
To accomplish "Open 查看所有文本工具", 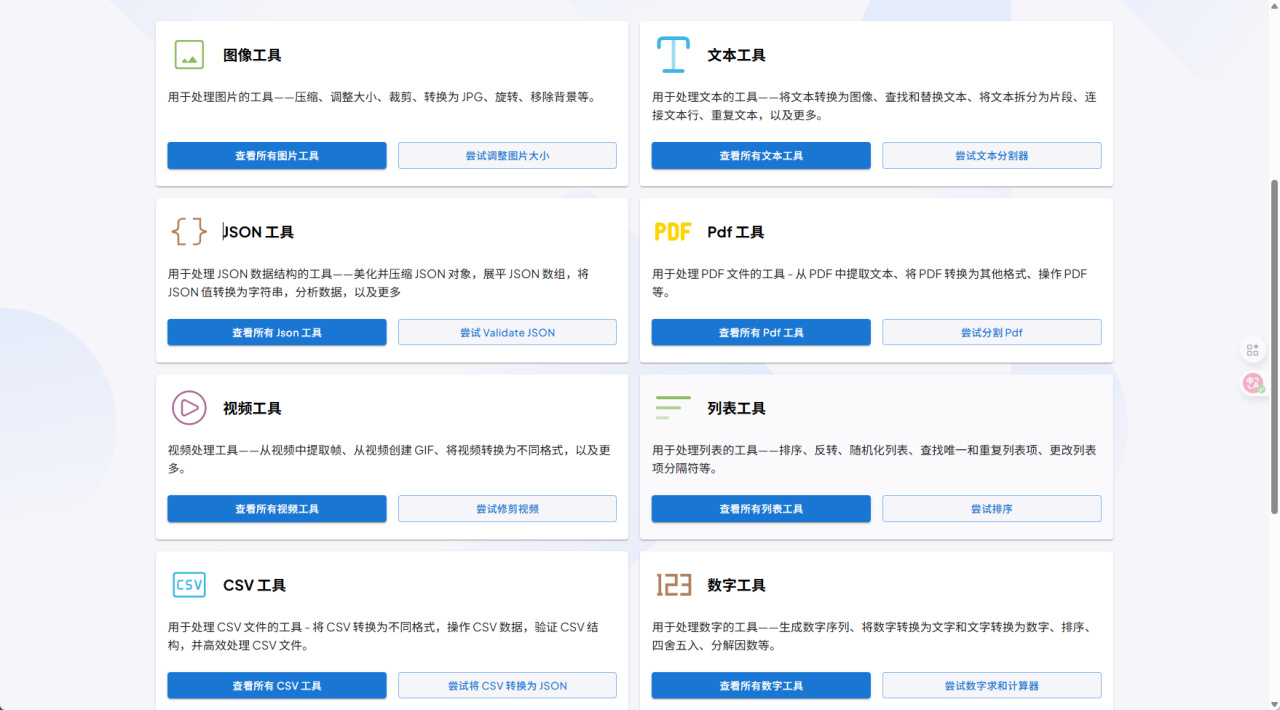I will tap(761, 156).
